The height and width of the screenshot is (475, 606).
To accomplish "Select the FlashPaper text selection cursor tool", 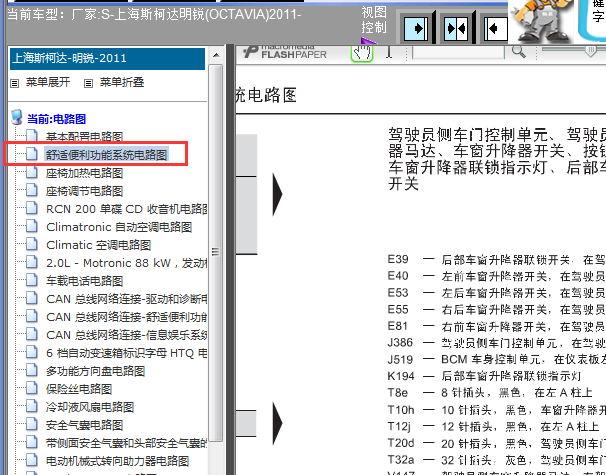I will [389, 52].
